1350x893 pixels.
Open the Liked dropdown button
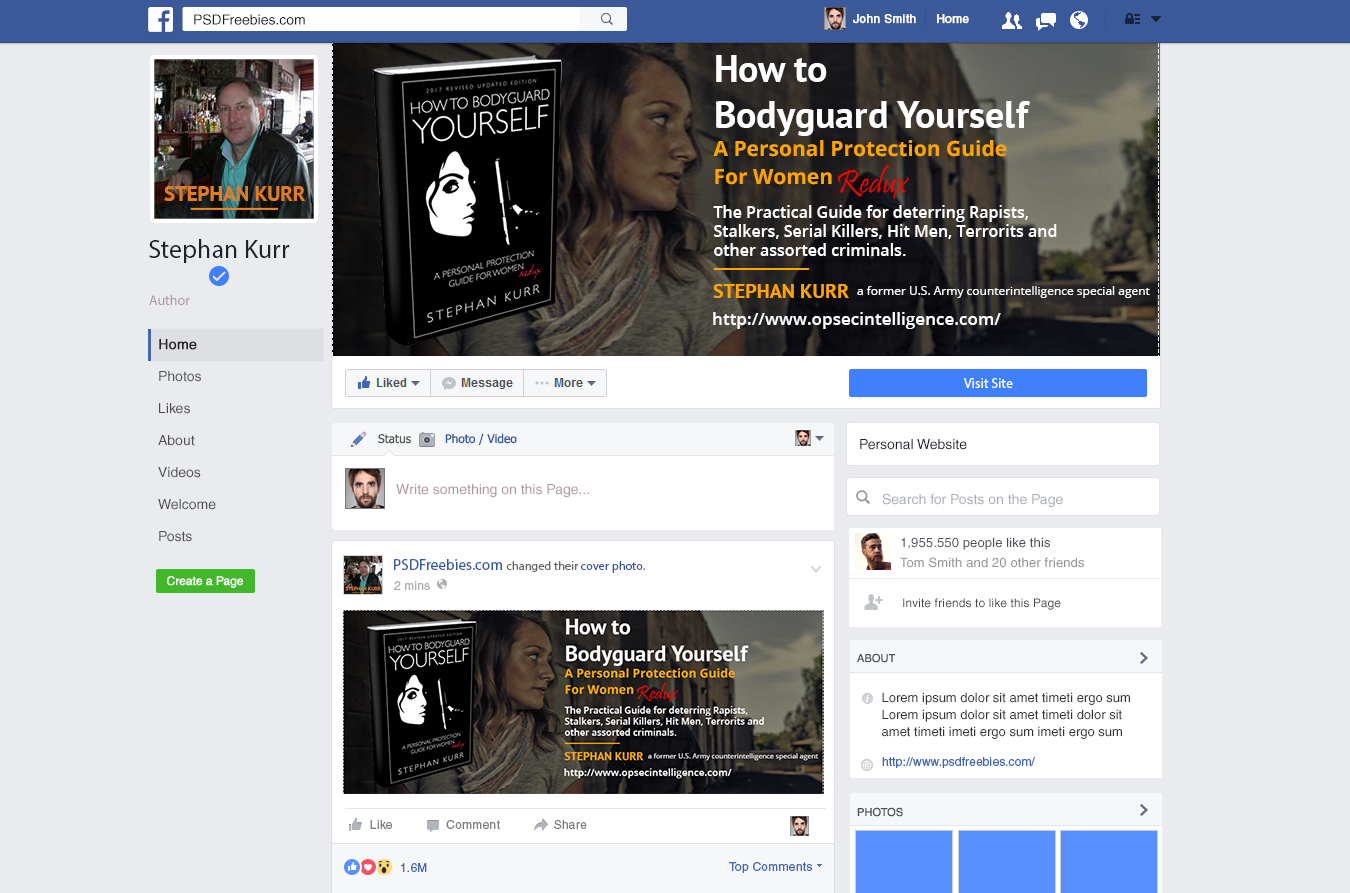click(388, 383)
